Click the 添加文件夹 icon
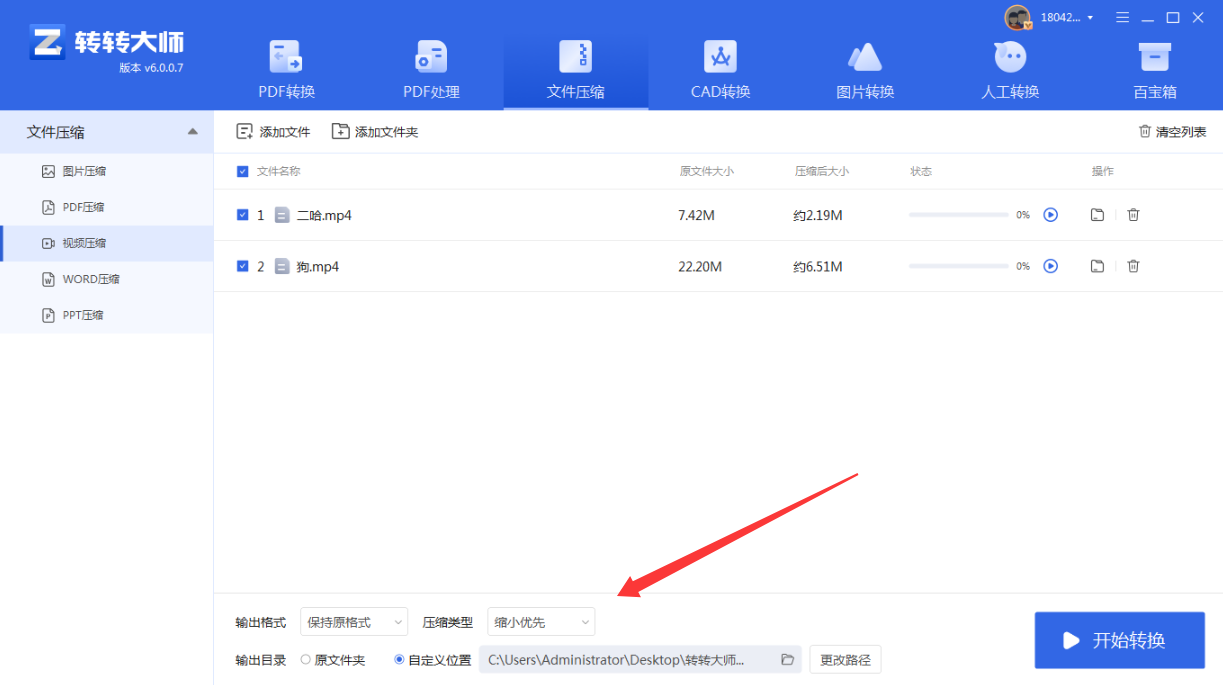This screenshot has height=685, width=1223. pos(340,131)
